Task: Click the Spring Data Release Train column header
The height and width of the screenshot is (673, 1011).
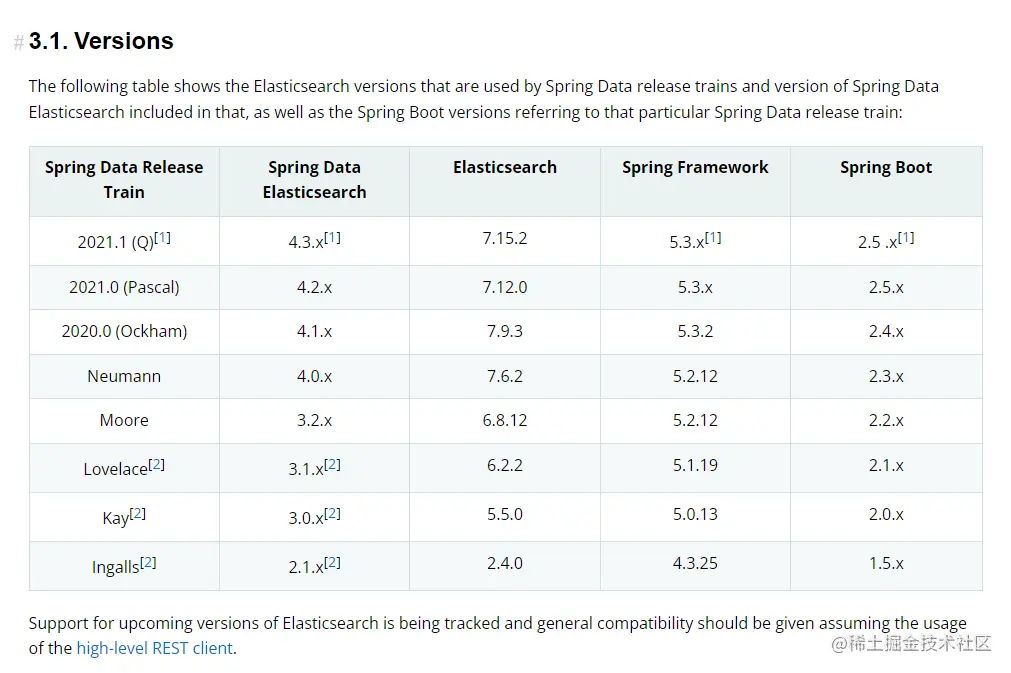Action: point(124,180)
